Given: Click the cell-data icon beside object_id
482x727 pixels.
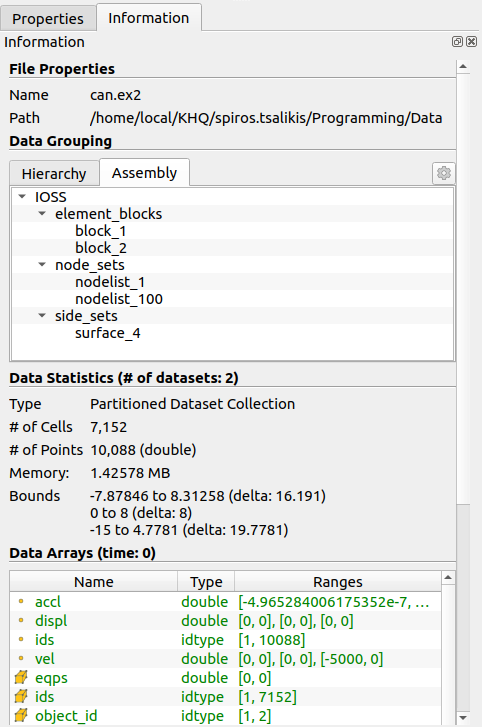Looking at the screenshot, I should (21, 715).
